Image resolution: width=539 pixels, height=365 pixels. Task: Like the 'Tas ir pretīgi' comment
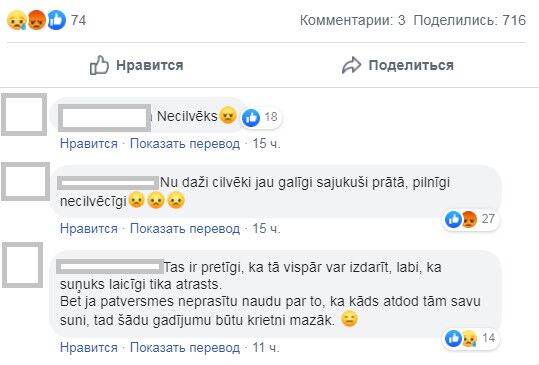click(x=89, y=347)
